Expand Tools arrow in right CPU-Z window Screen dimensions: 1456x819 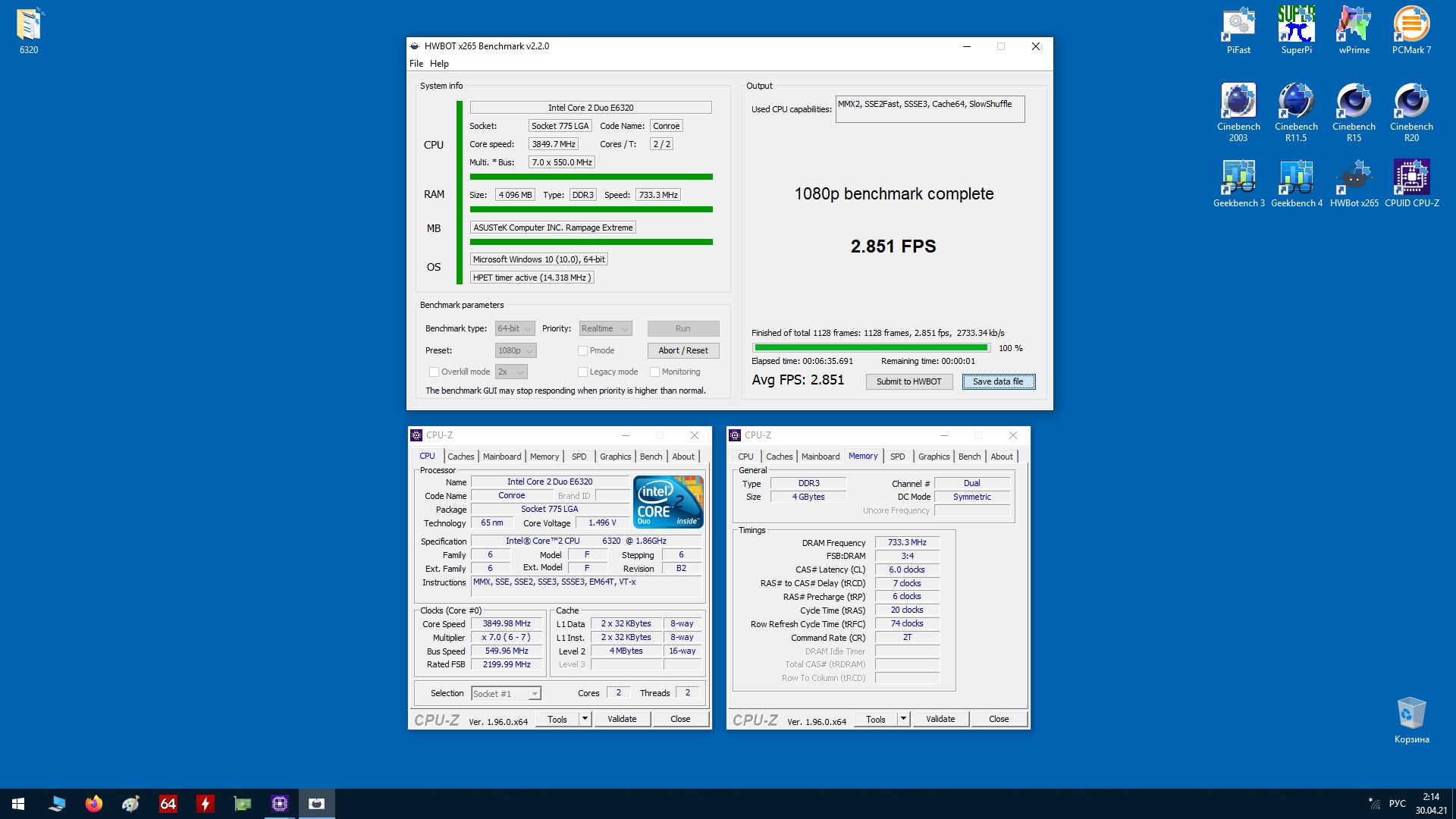pyautogui.click(x=903, y=719)
